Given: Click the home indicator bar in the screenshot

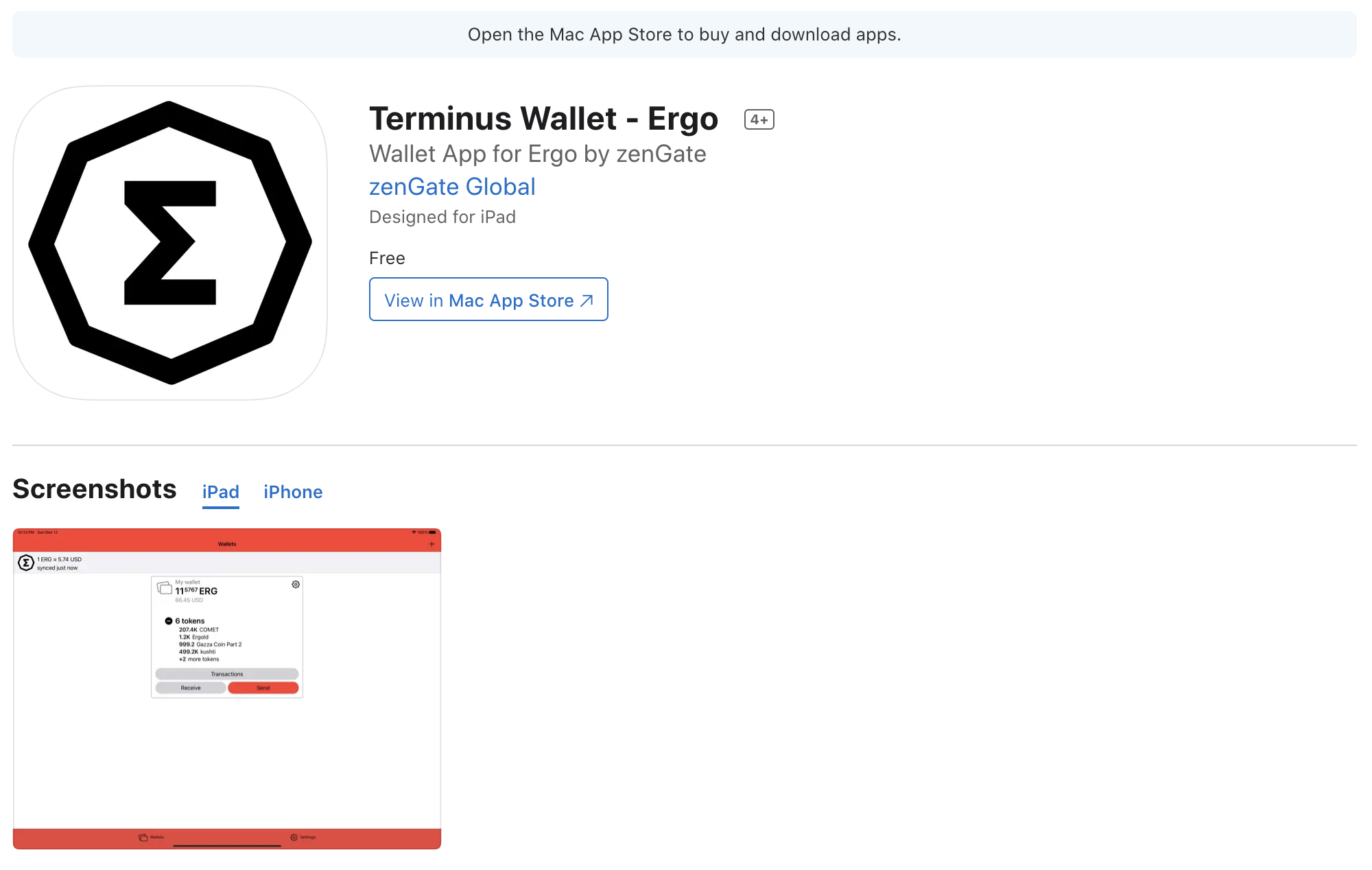Looking at the screenshot, I should coord(226,846).
